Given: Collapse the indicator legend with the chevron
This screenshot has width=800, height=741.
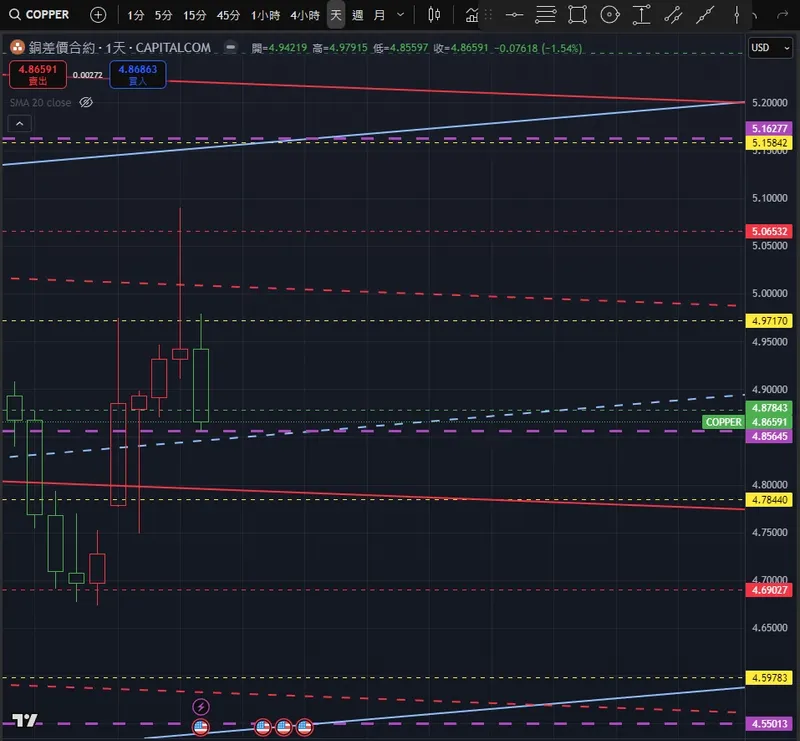Looking at the screenshot, I should coord(19,124).
